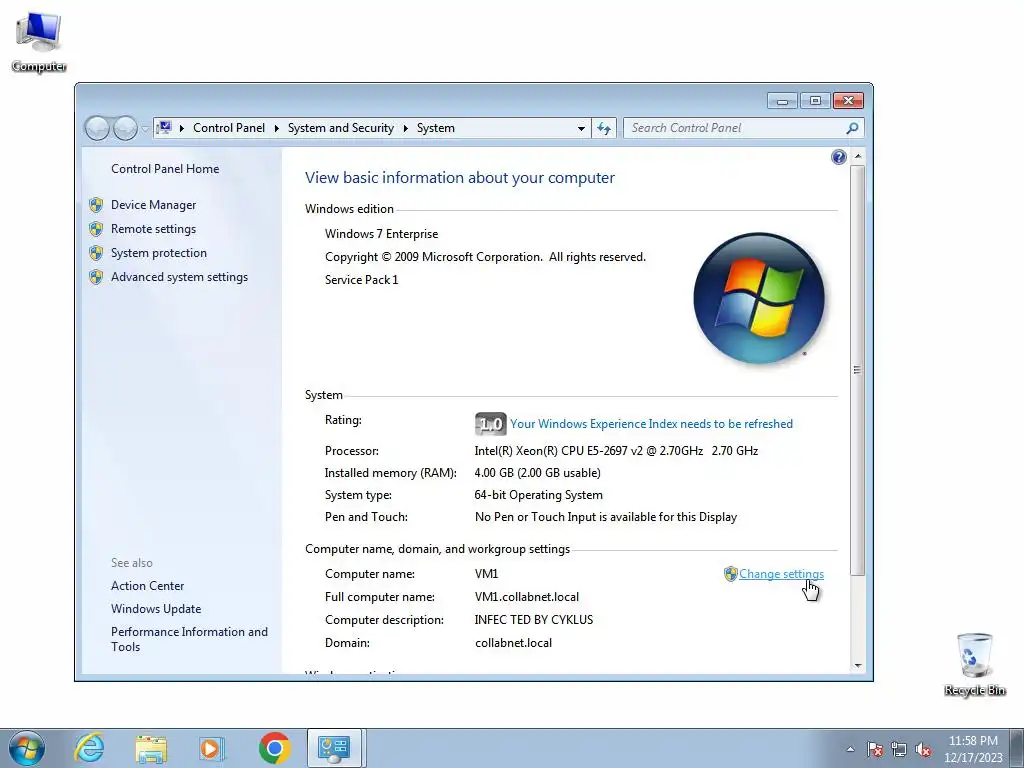1024x768 pixels.
Task: Launch Google Chrome from taskbar
Action: pos(274,748)
